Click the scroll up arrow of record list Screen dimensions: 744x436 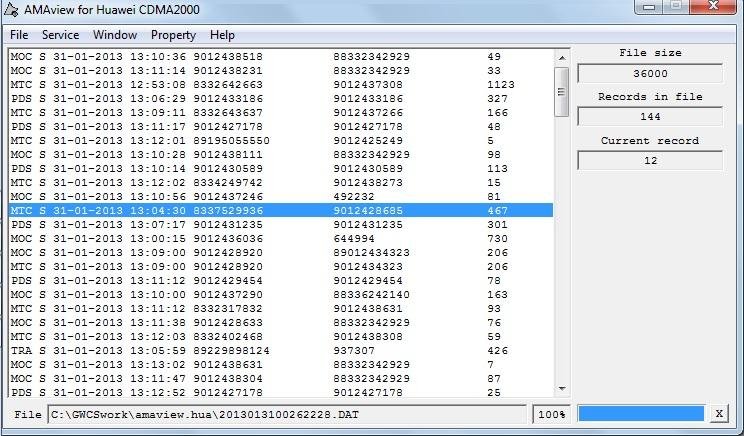pyautogui.click(x=562, y=57)
